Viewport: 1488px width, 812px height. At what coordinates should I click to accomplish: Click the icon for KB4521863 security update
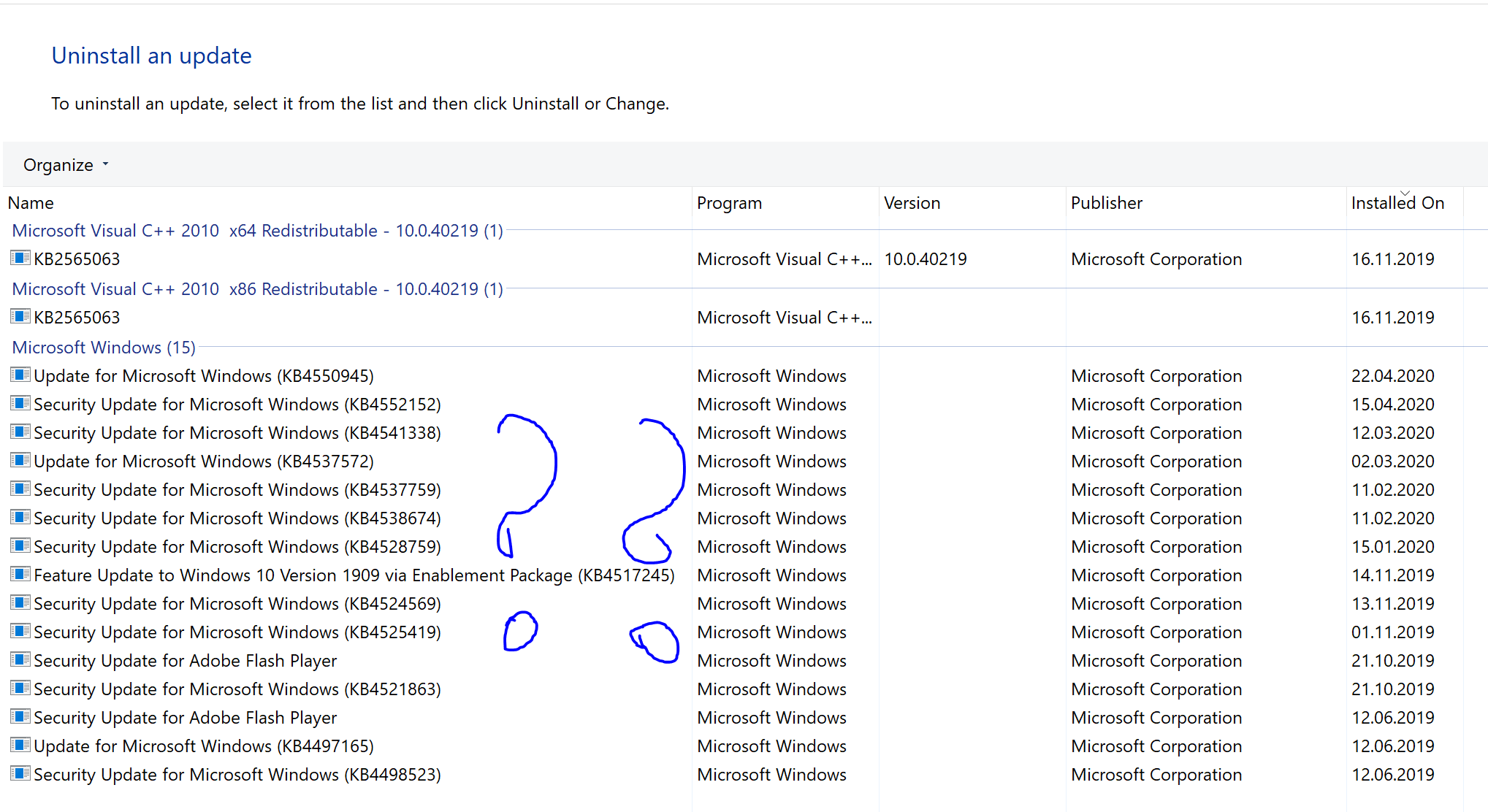click(20, 689)
